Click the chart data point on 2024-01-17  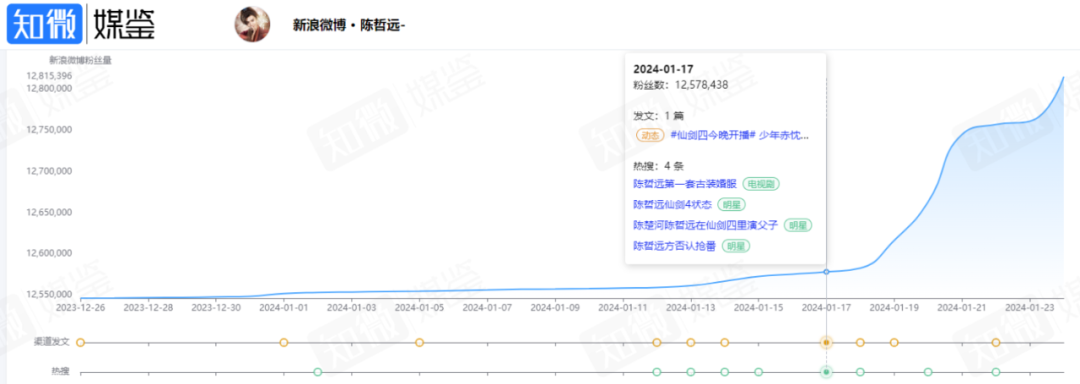pos(826,272)
